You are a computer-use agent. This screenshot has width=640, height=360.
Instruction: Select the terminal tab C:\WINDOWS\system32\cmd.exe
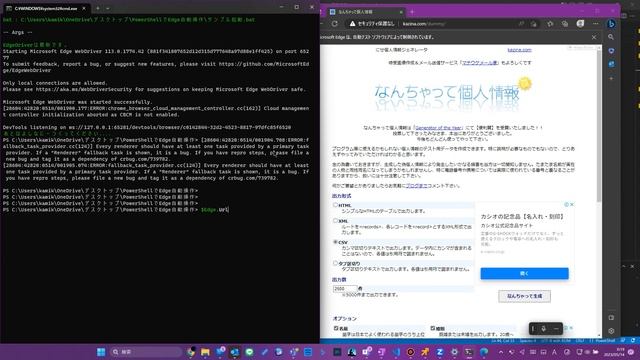click(x=46, y=8)
